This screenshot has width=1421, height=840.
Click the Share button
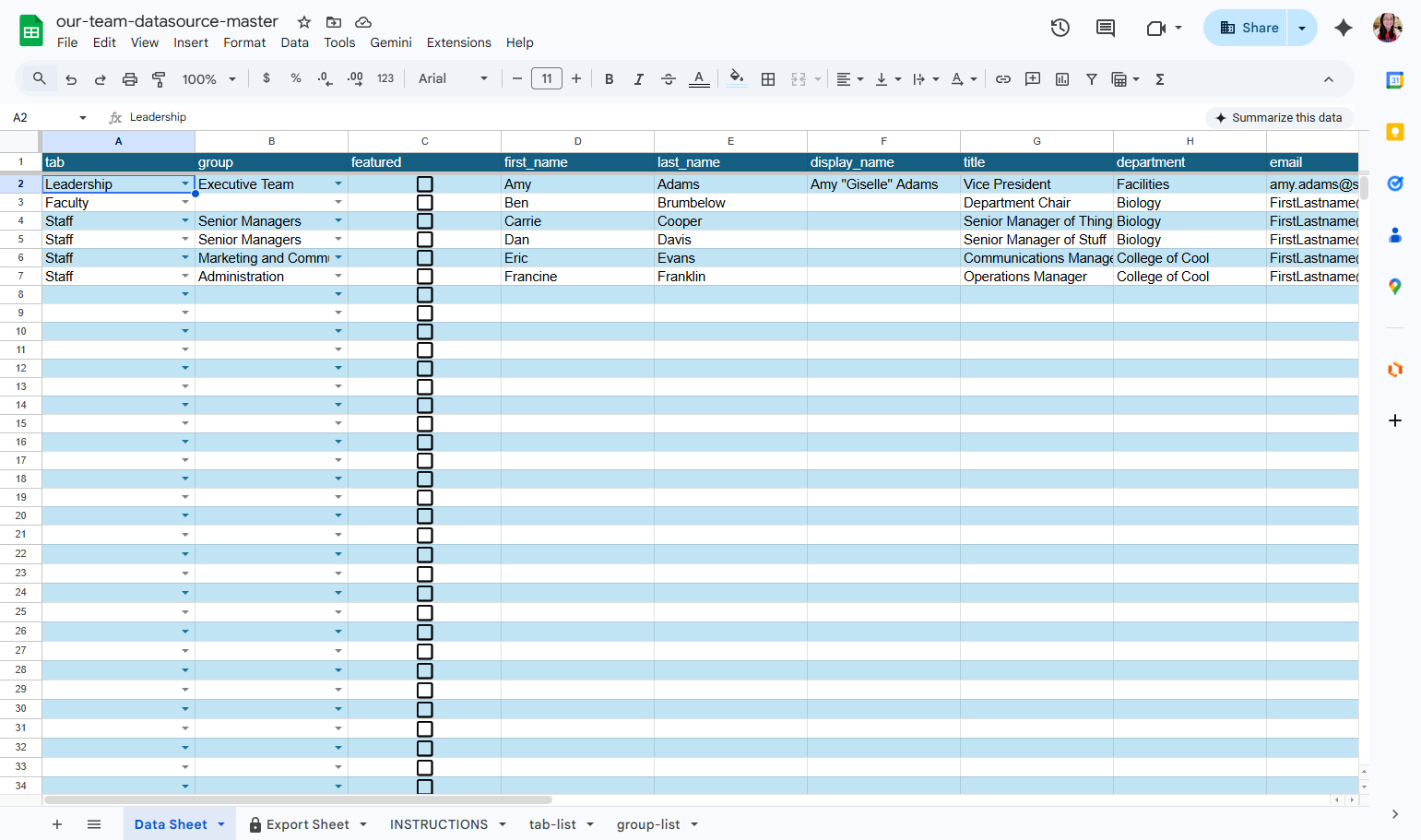[1249, 28]
